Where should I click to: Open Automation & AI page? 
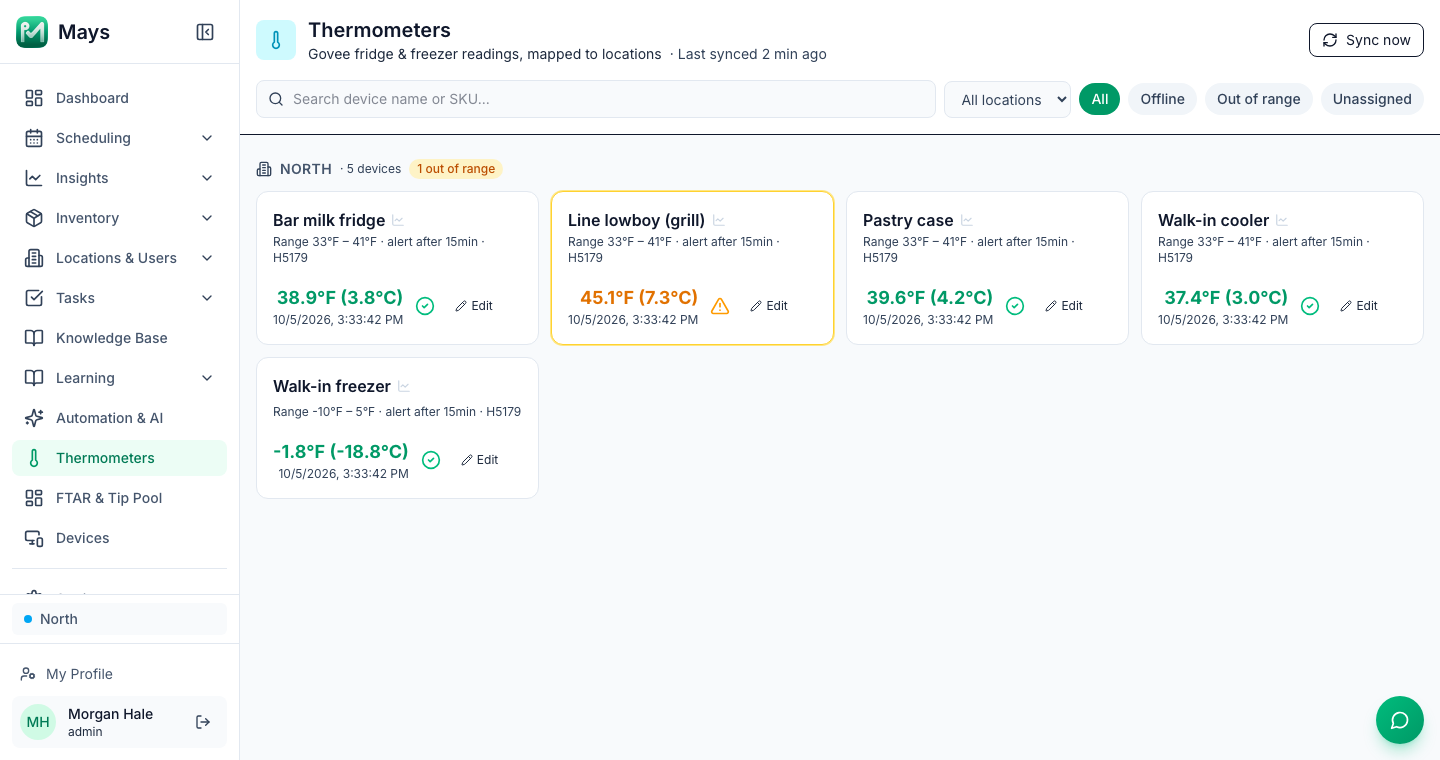point(120,418)
